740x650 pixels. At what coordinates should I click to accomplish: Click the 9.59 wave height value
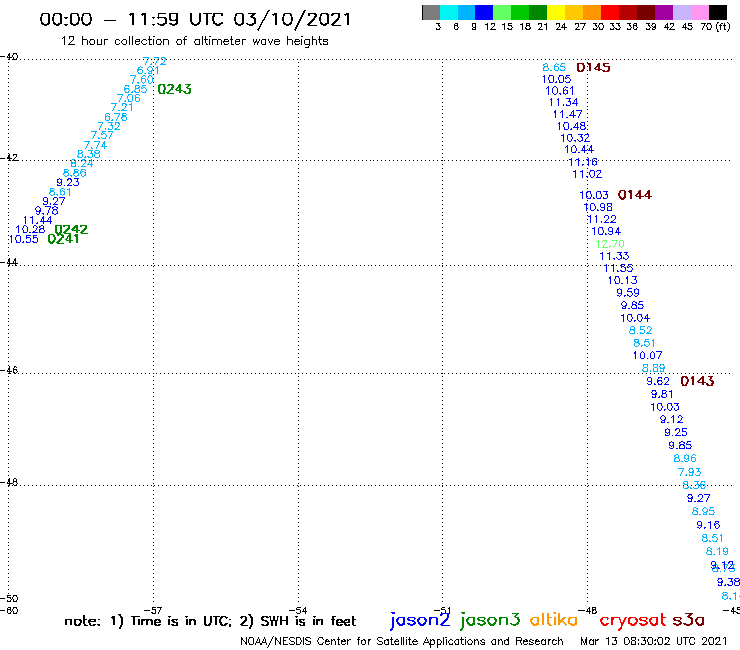(628, 292)
